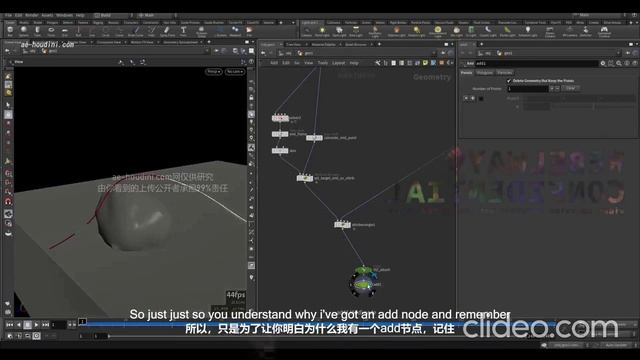Image resolution: width=640 pixels, height=360 pixels.
Task: Open the No cam camera dropdown
Action: coord(235,71)
